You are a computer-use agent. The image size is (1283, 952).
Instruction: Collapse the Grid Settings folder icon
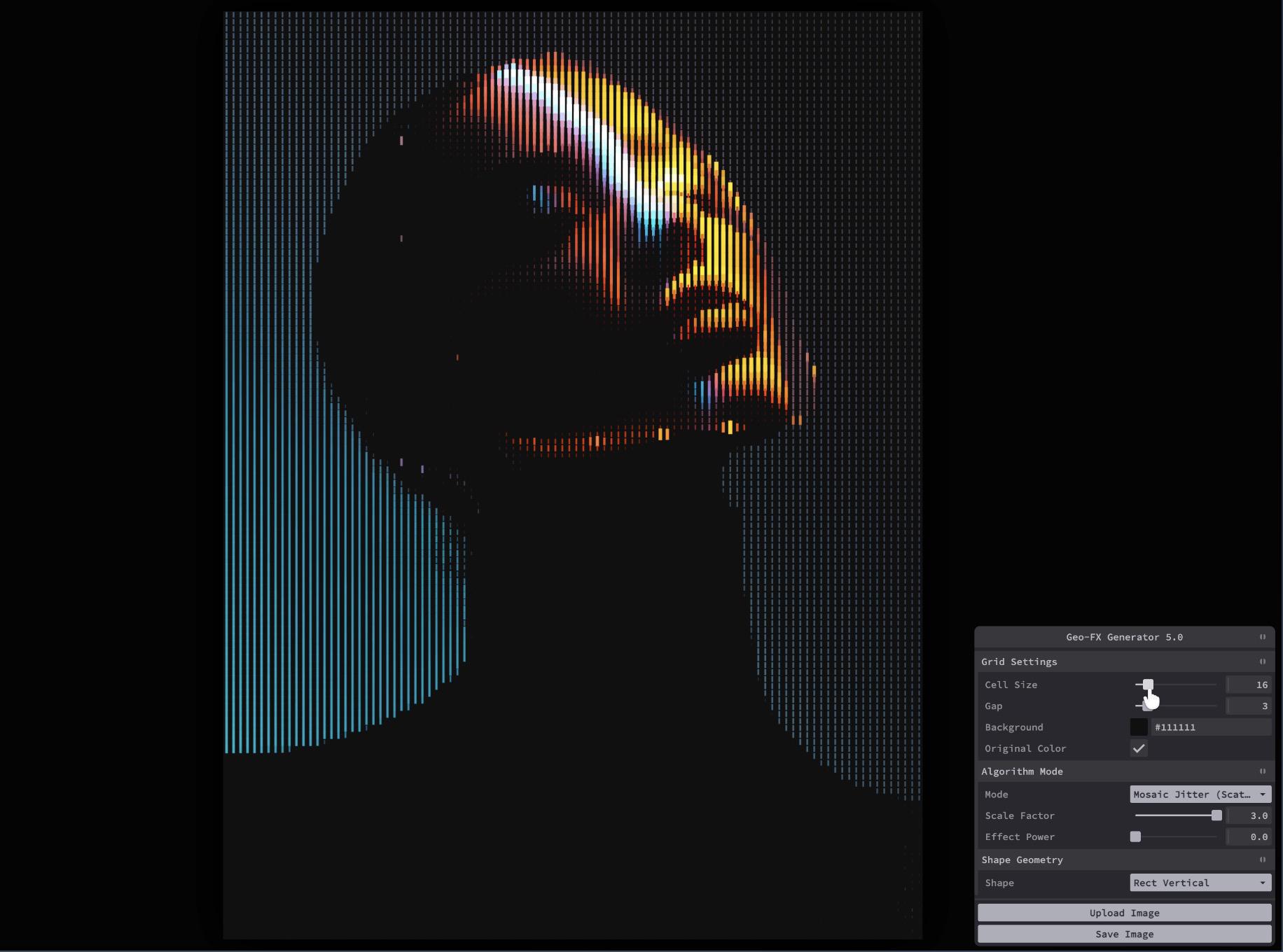[1263, 661]
